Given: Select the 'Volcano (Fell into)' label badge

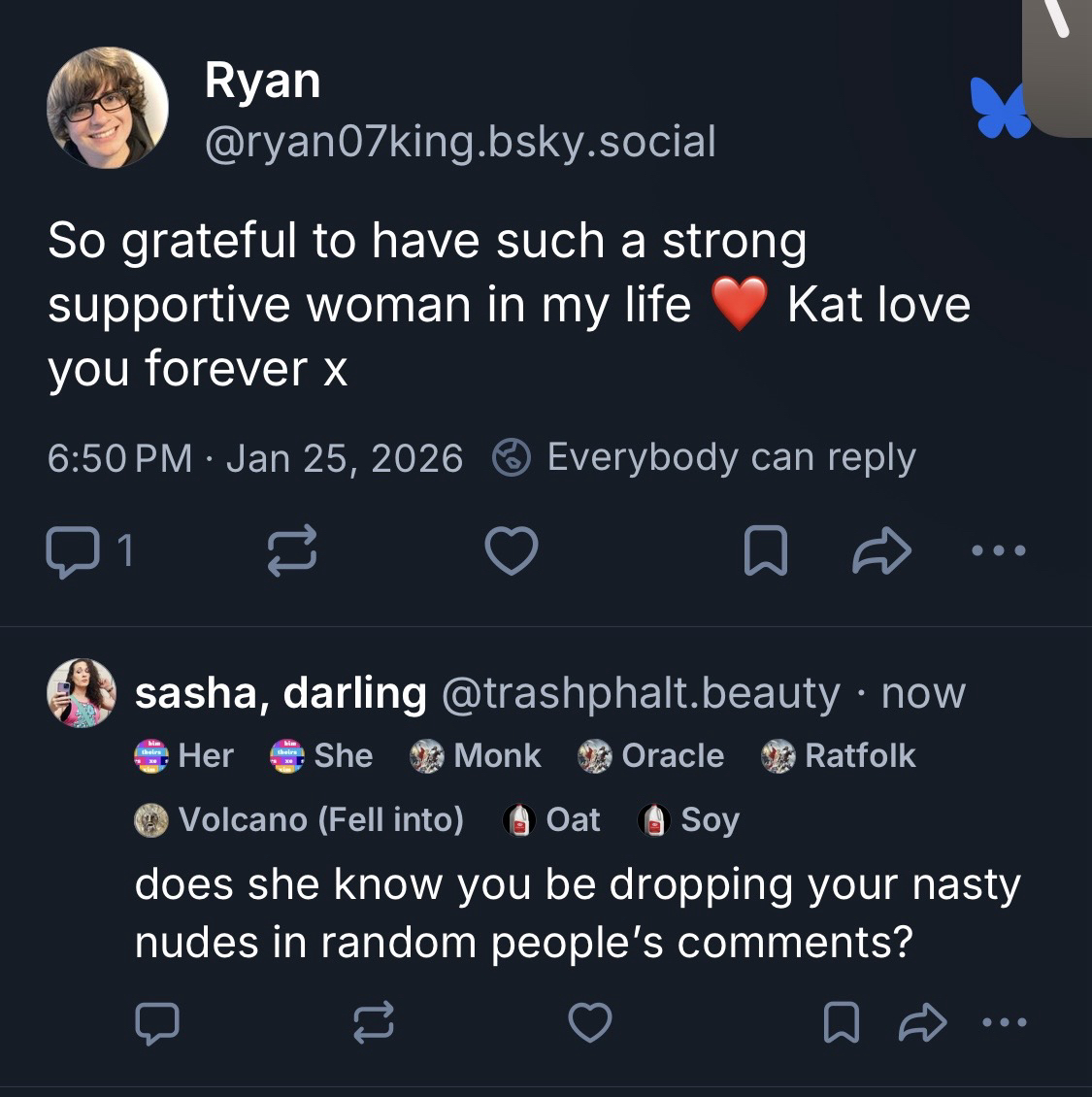Looking at the screenshot, I should [x=299, y=819].
